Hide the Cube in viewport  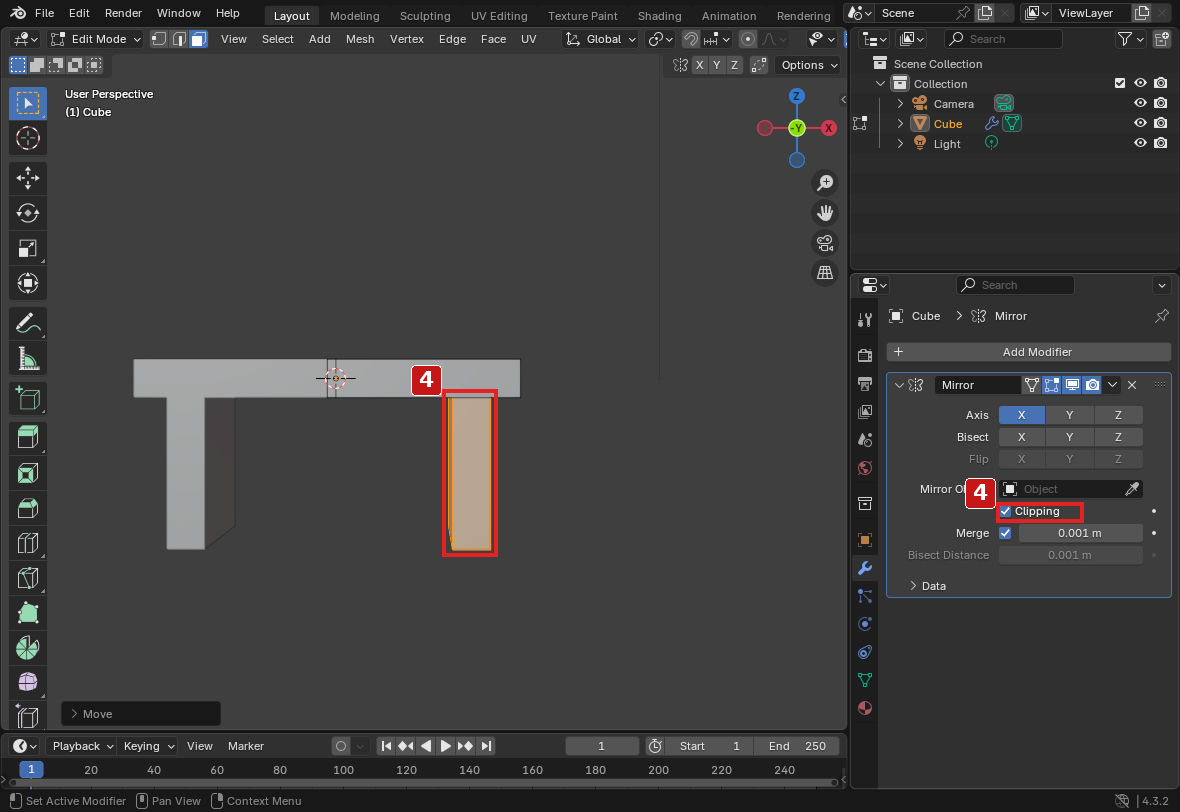1140,123
